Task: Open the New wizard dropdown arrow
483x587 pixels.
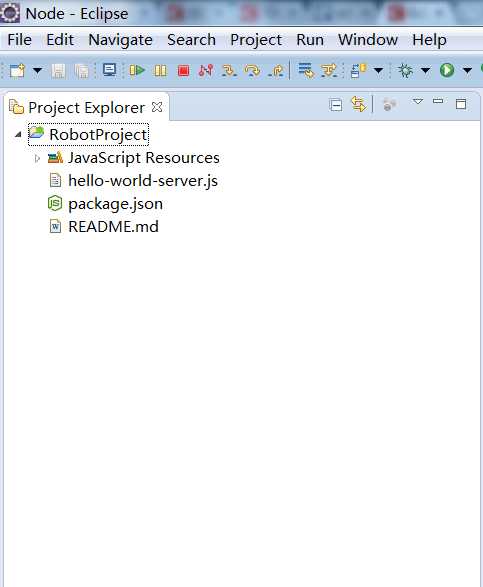Action: point(37,70)
